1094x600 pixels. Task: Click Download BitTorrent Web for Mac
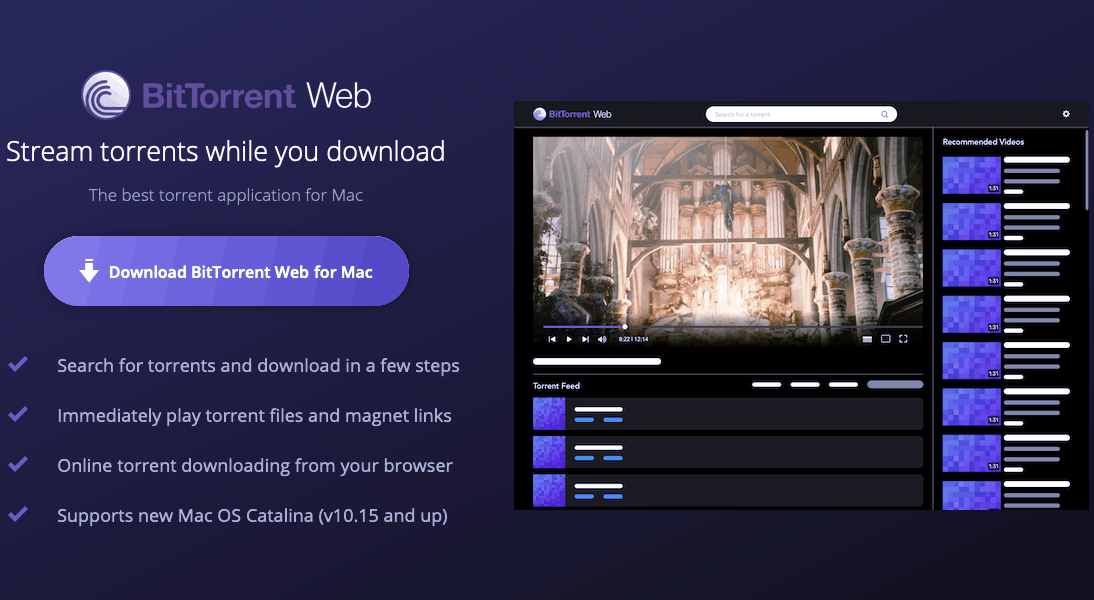(x=226, y=271)
